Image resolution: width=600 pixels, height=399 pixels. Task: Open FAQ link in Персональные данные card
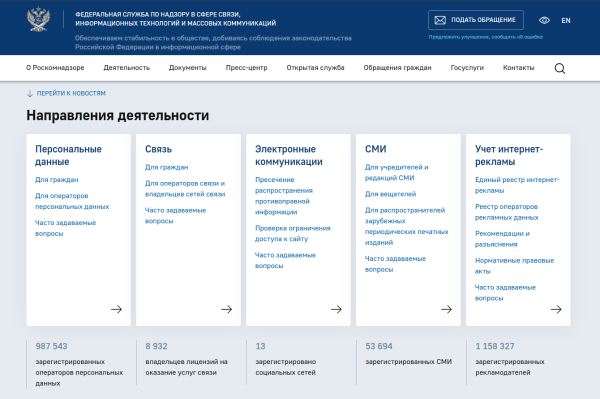[x=65, y=228]
